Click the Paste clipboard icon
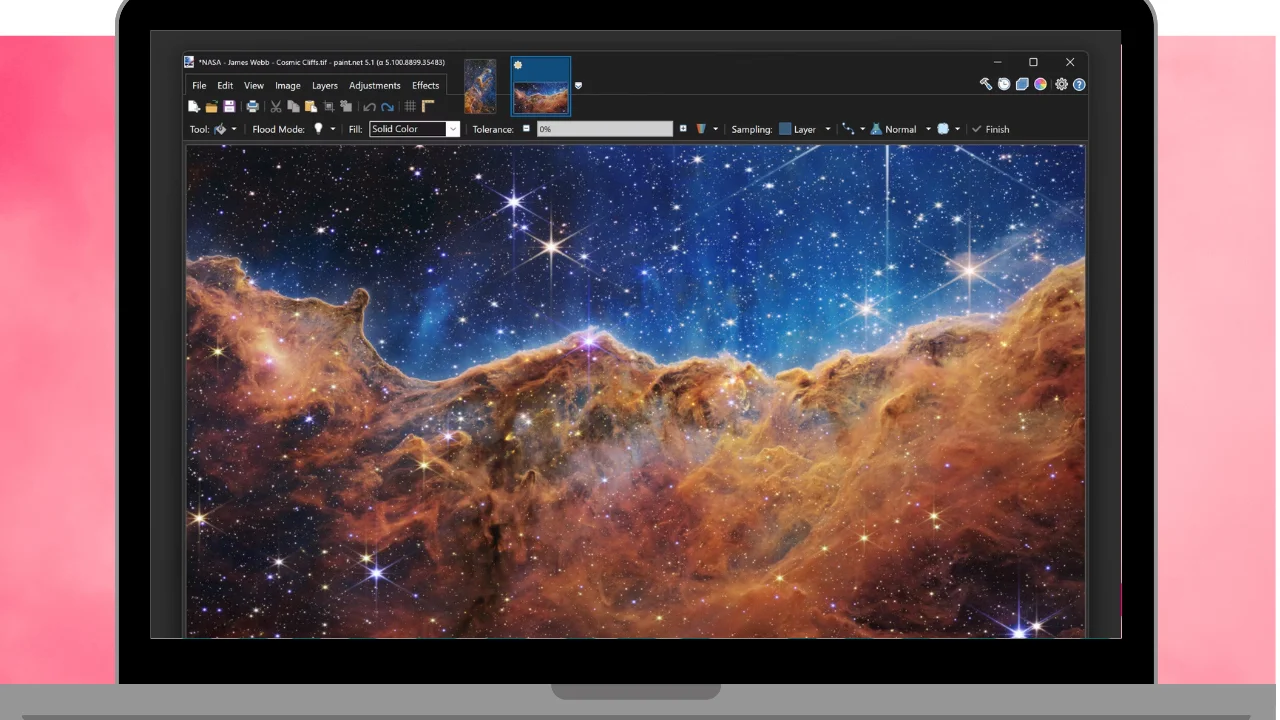 311,107
